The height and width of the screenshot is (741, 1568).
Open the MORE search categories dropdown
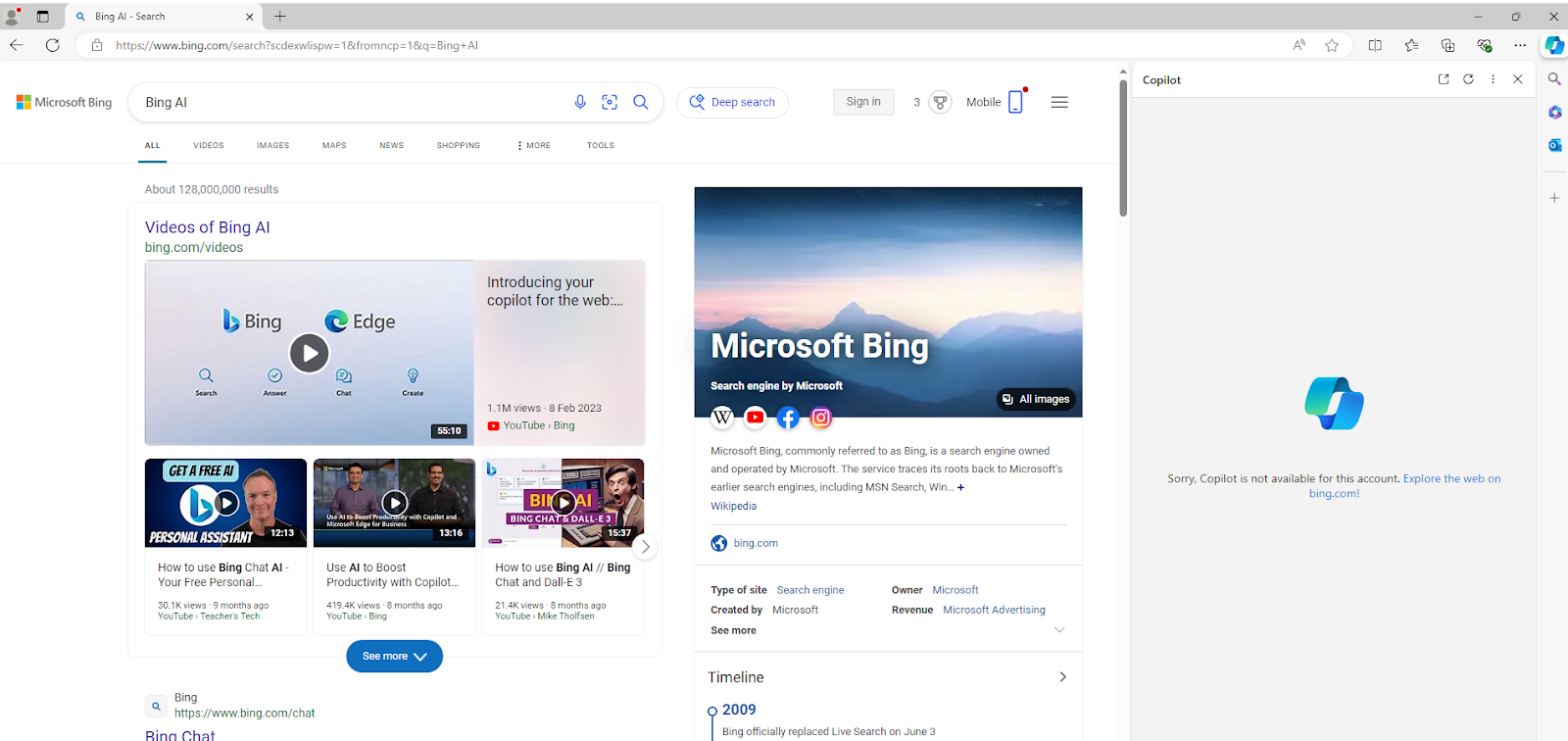[534, 145]
